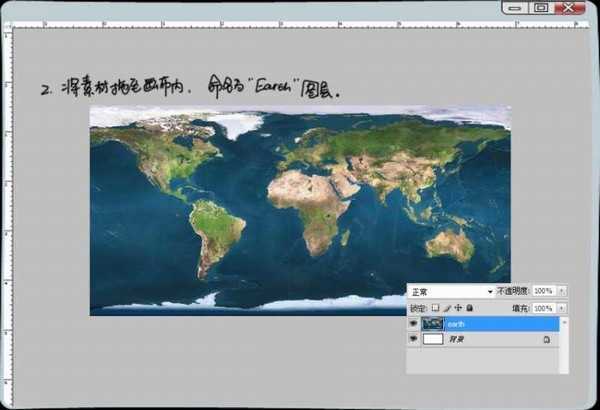Maximize the document window
600x410 pixels.
tap(541, 7)
